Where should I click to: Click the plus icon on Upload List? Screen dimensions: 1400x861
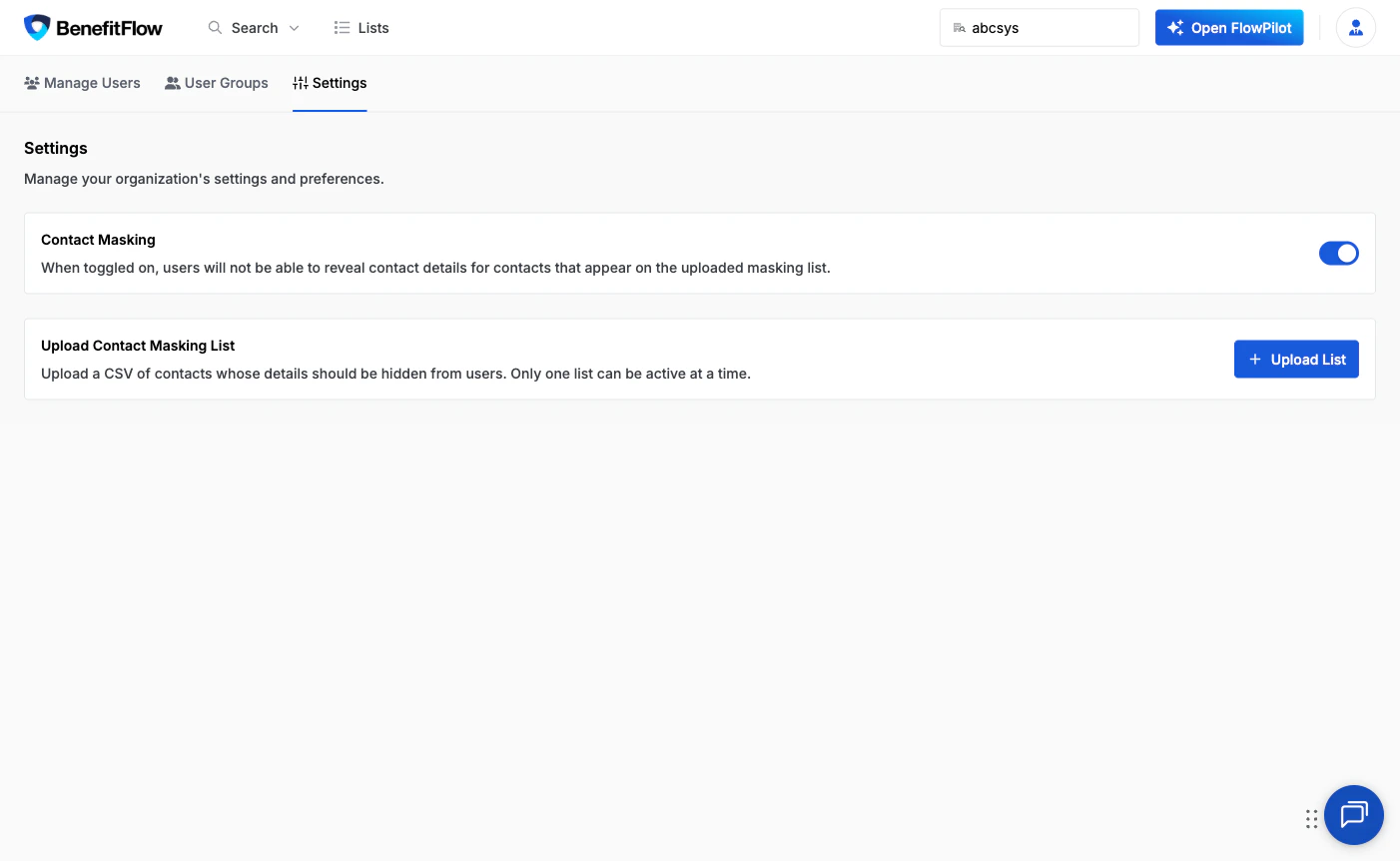tap(1255, 359)
